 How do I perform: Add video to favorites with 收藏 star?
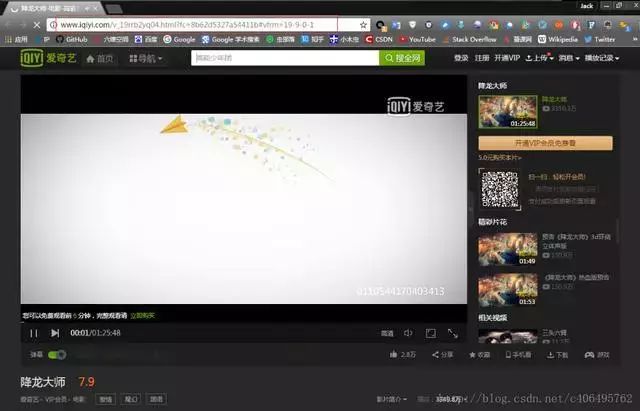(480, 355)
